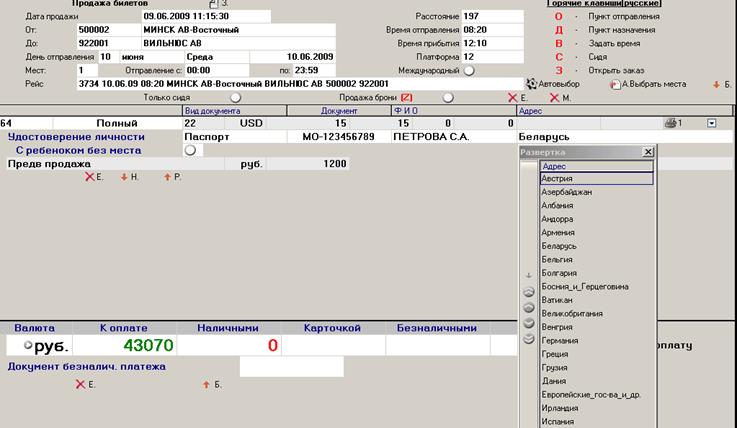Click the single-down arrow in Развертка list

point(529,323)
